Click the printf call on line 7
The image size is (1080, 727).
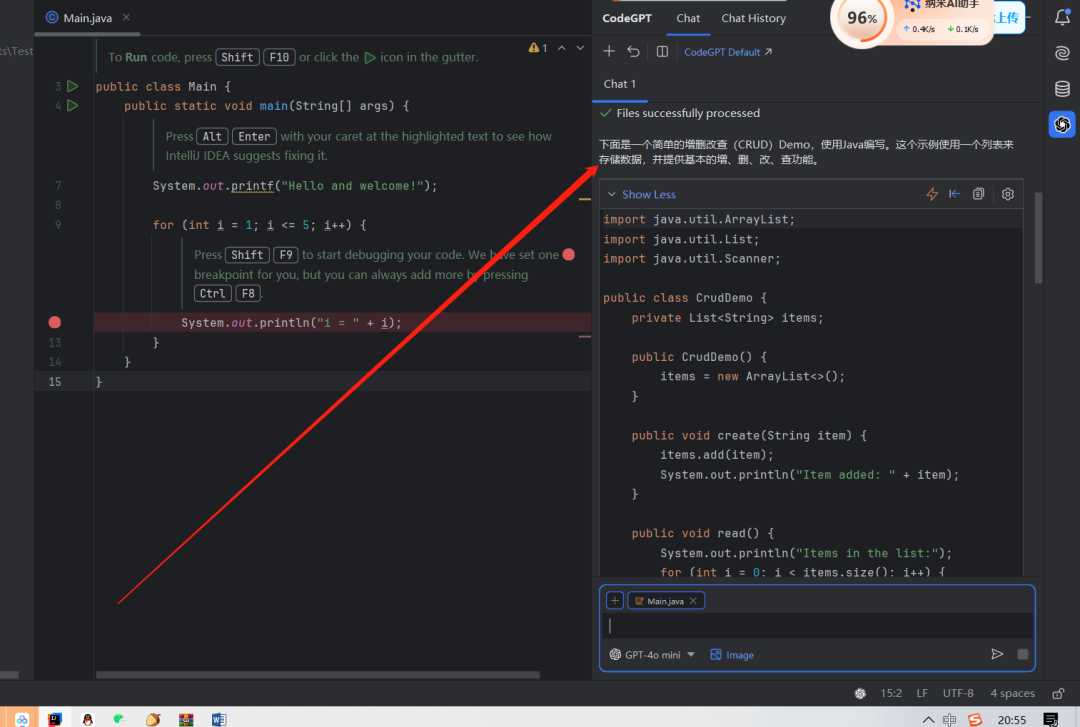(251, 185)
